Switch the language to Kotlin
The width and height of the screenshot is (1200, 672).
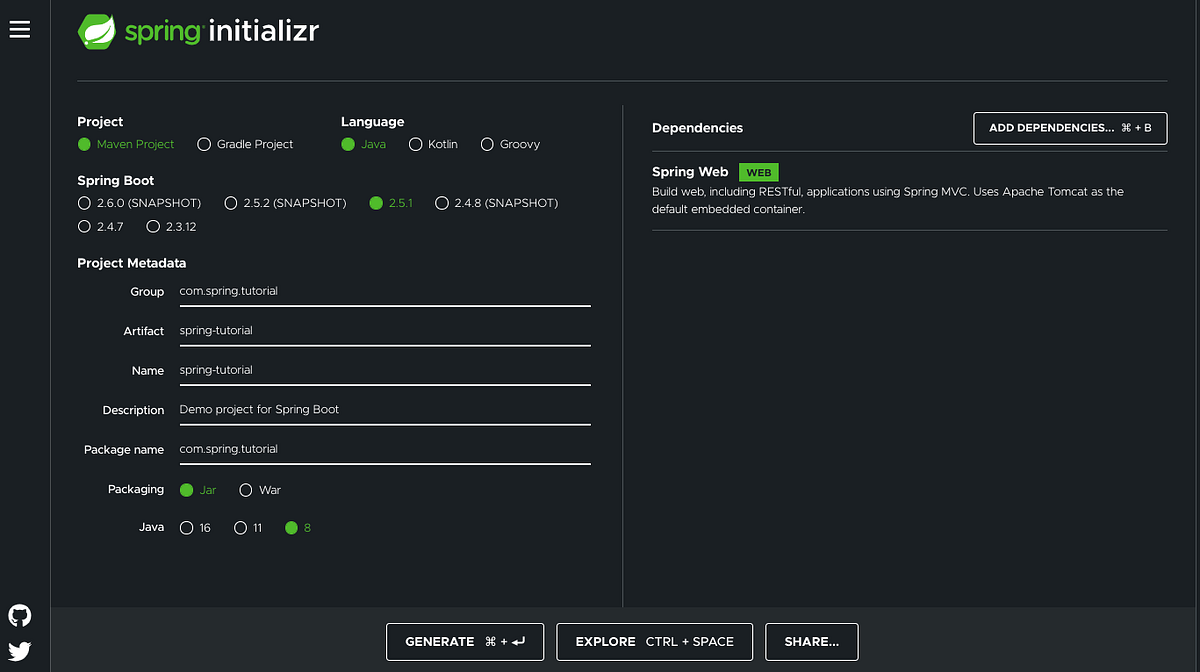point(415,144)
